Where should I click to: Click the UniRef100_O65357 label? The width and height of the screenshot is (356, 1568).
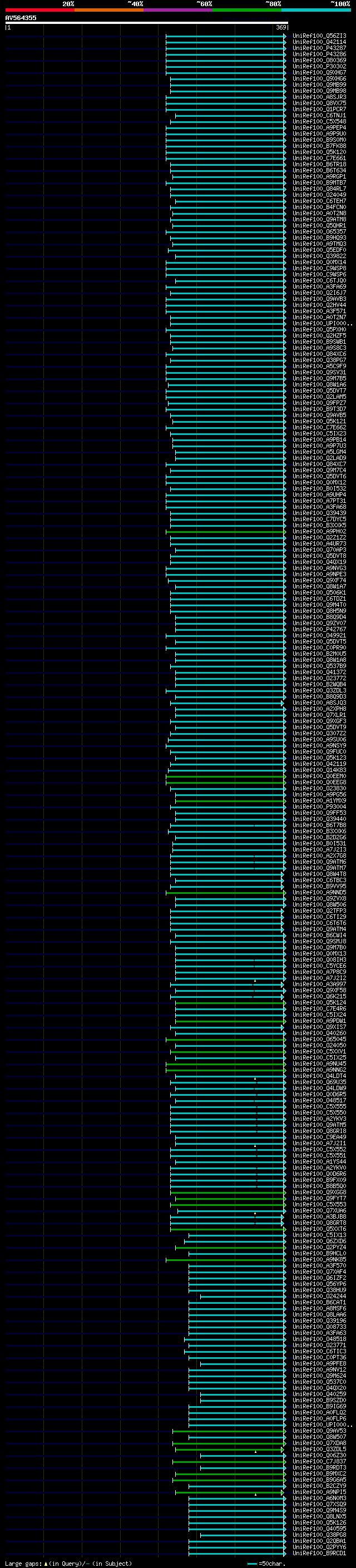[319, 231]
